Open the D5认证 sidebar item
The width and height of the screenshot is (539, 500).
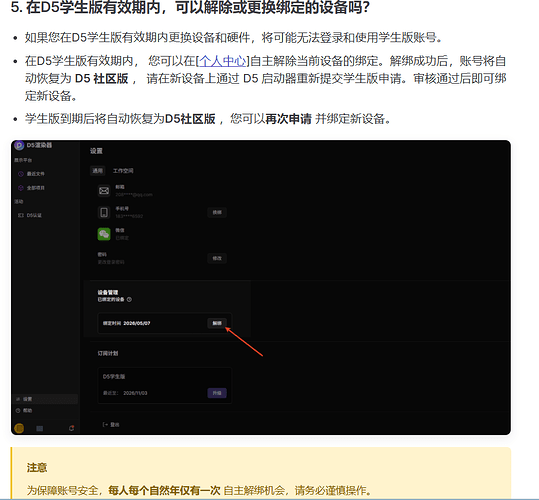(x=30, y=215)
